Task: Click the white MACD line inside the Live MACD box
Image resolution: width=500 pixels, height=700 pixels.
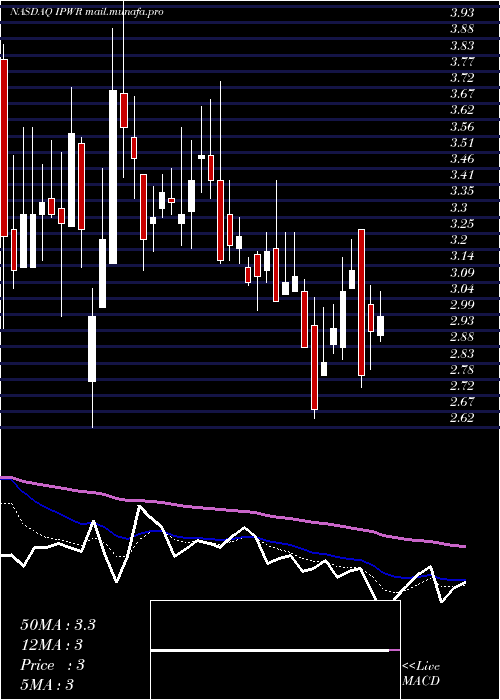Action: point(270,651)
